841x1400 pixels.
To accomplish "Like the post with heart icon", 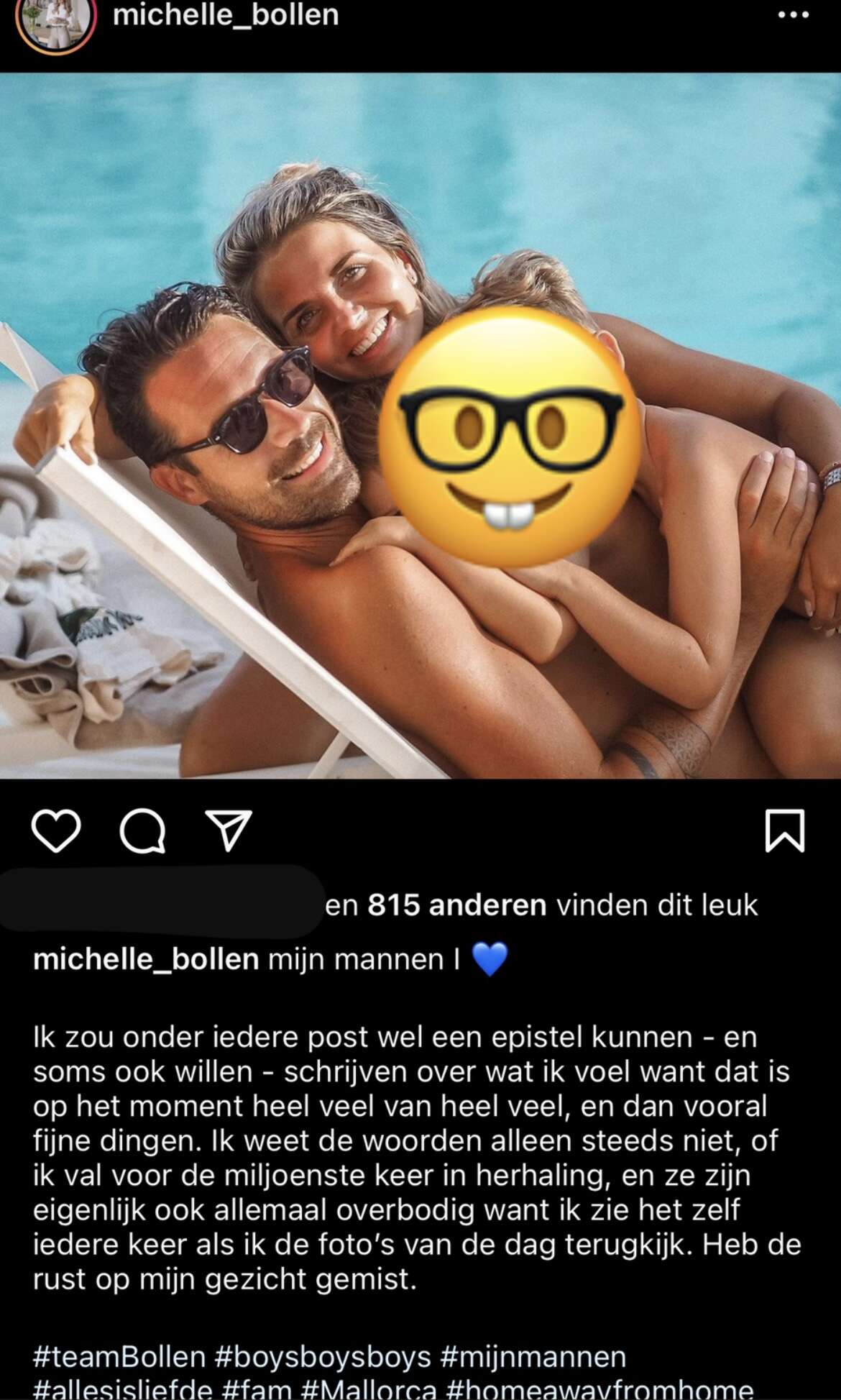I will coord(56,831).
